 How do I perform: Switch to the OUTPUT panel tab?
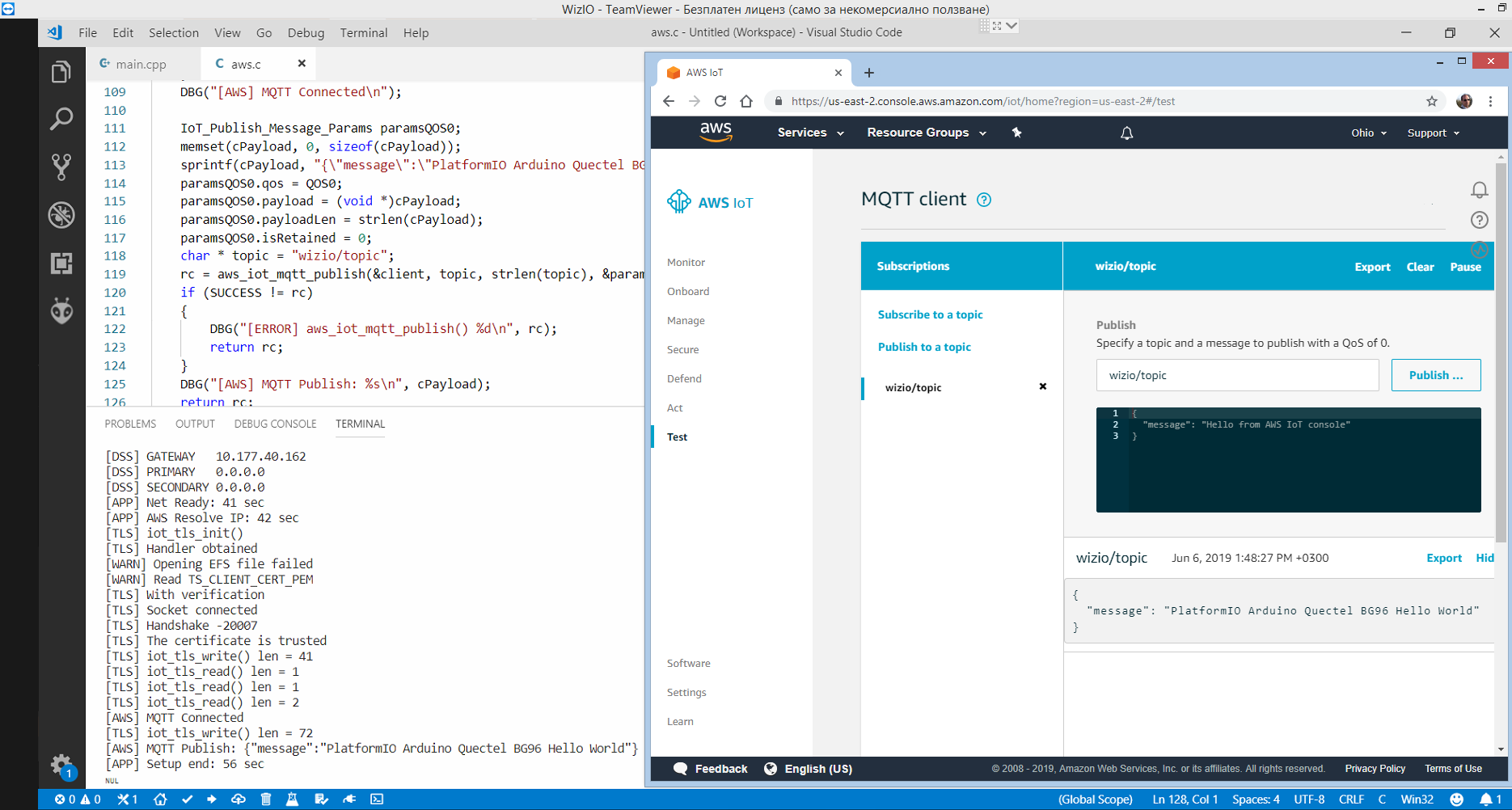point(196,424)
